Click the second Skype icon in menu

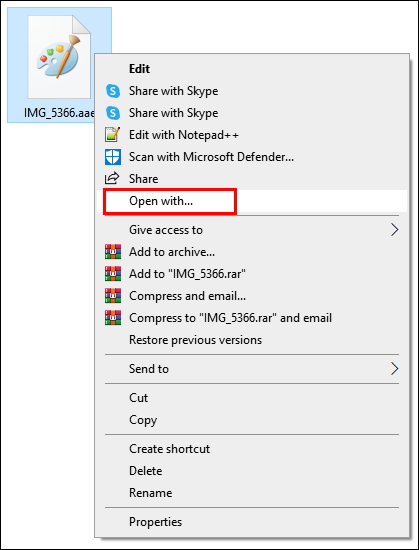113,113
